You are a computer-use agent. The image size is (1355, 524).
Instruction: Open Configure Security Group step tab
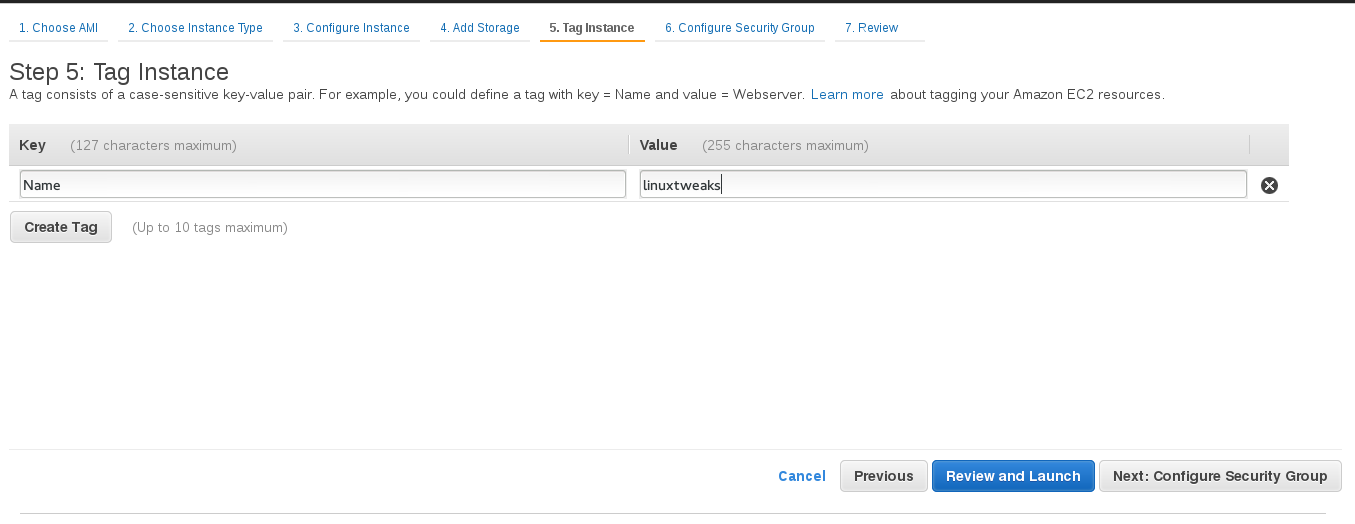[740, 28]
